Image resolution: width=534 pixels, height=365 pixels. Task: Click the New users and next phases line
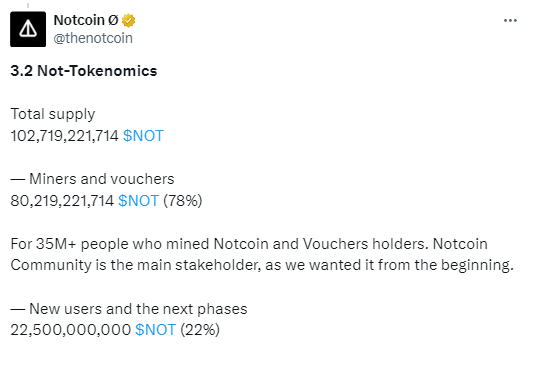point(129,308)
